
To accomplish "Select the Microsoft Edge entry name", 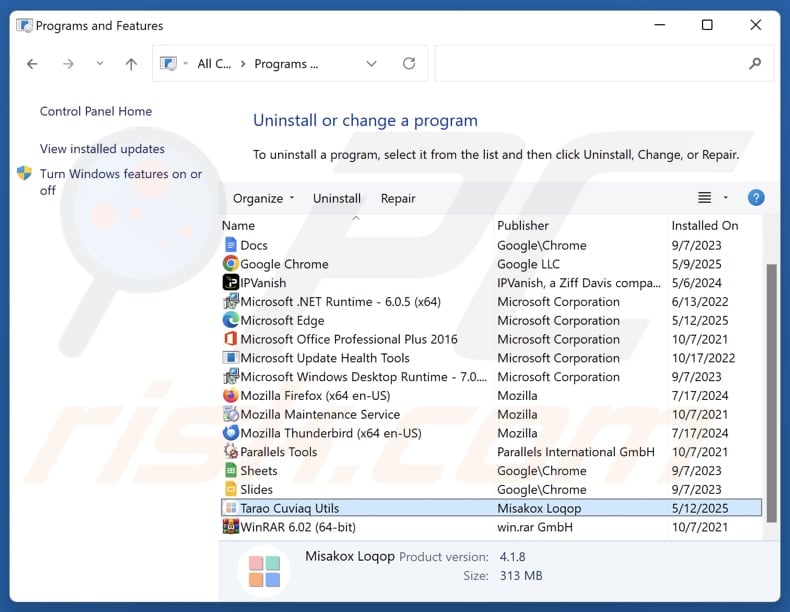I will click(x=282, y=321).
